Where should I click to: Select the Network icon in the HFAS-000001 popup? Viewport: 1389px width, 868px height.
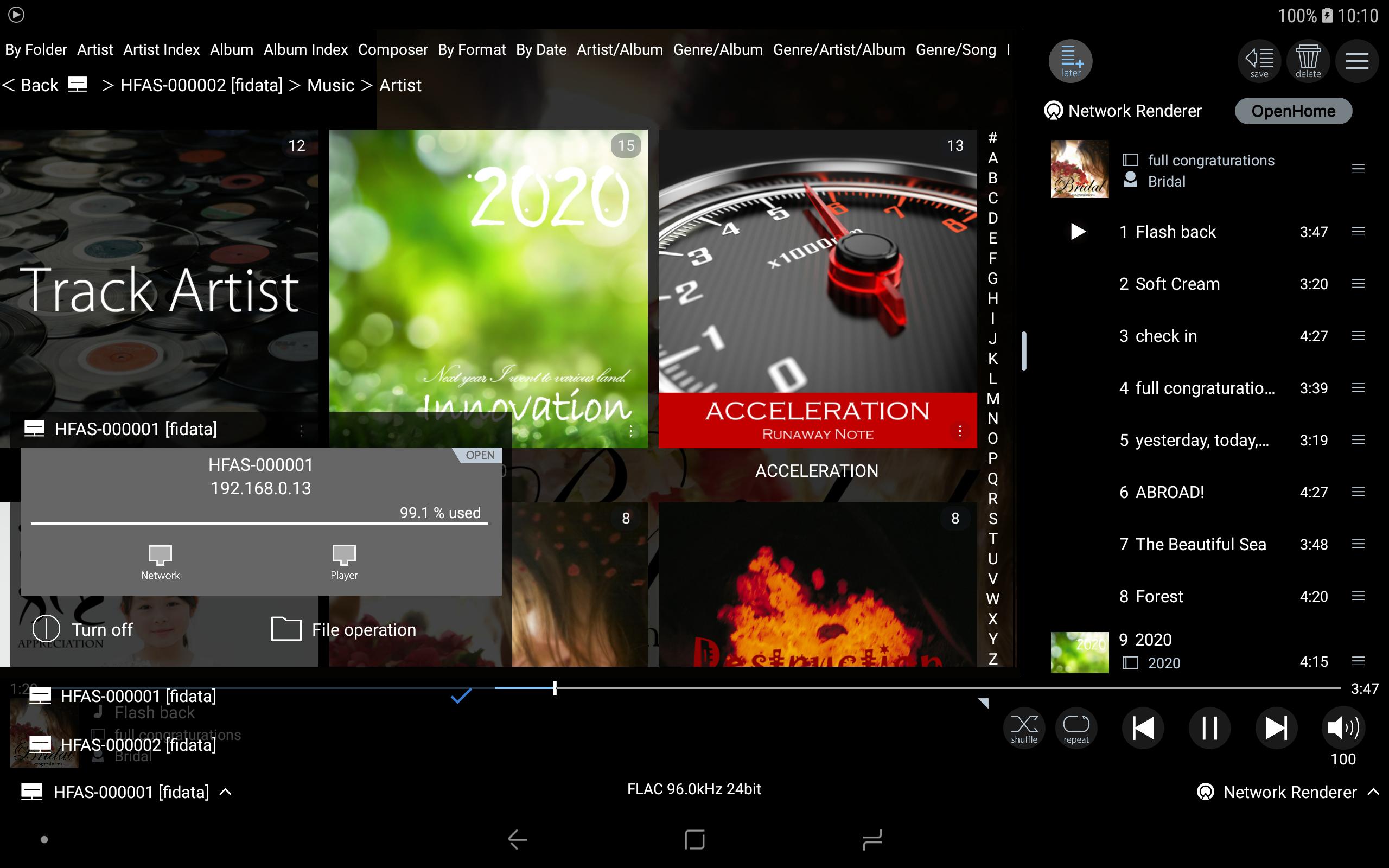coord(160,563)
